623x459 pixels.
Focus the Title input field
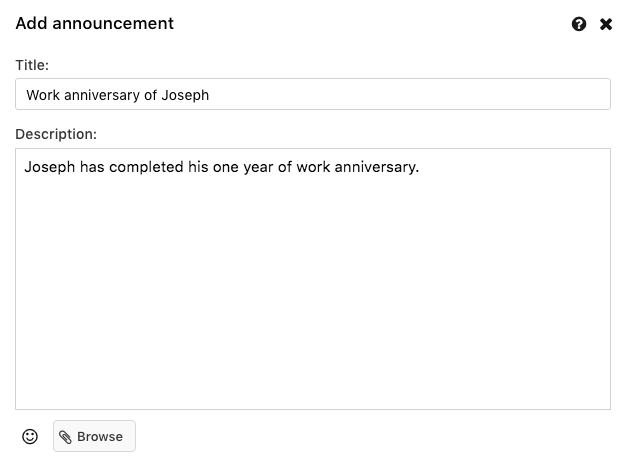(x=313, y=94)
